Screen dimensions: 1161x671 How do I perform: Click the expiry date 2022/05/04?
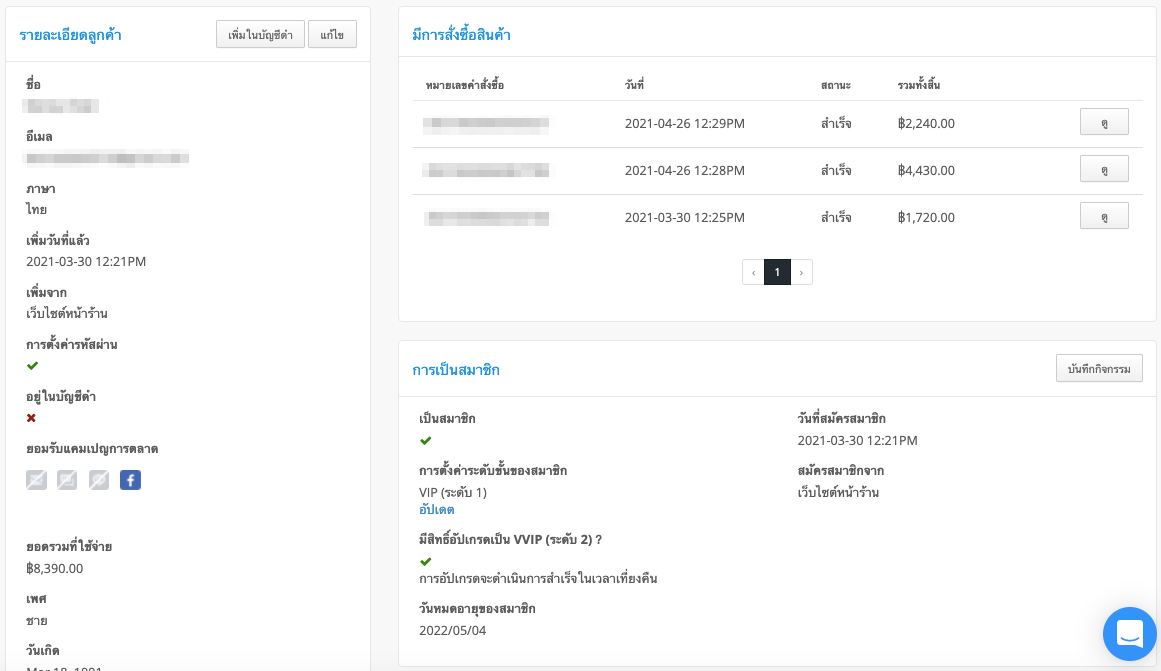click(x=452, y=631)
